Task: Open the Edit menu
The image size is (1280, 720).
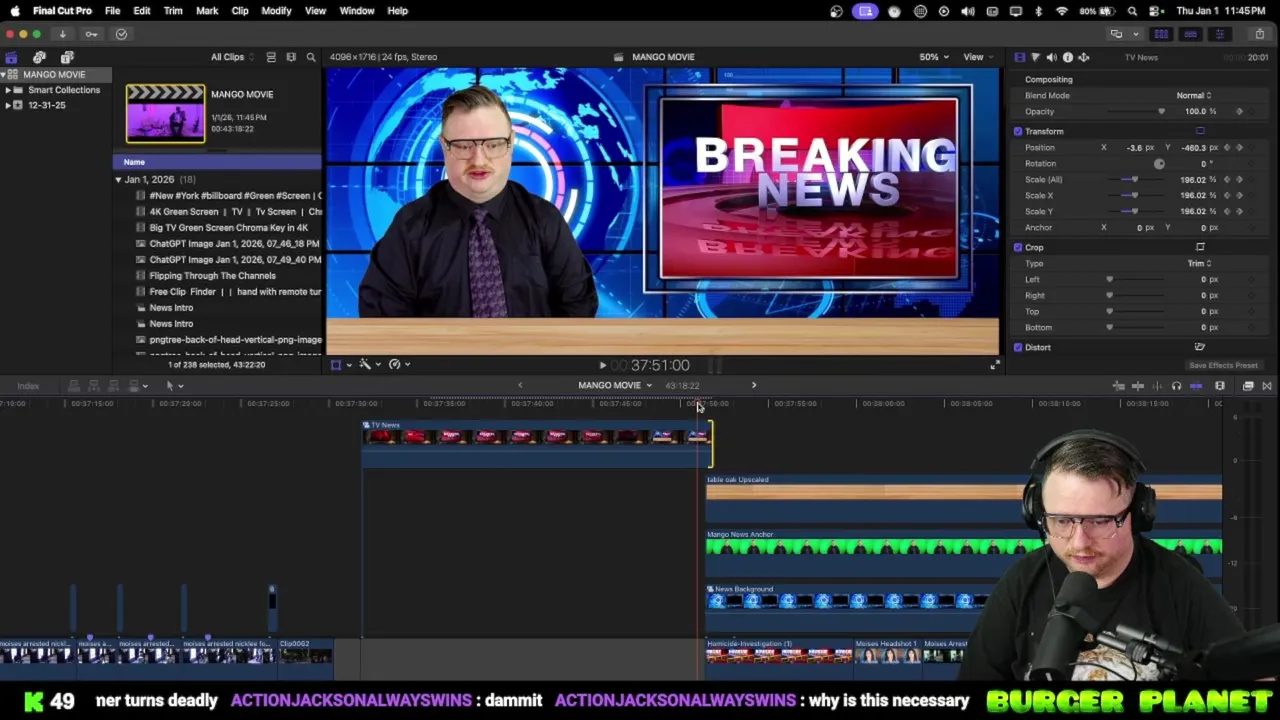Action: click(x=142, y=10)
